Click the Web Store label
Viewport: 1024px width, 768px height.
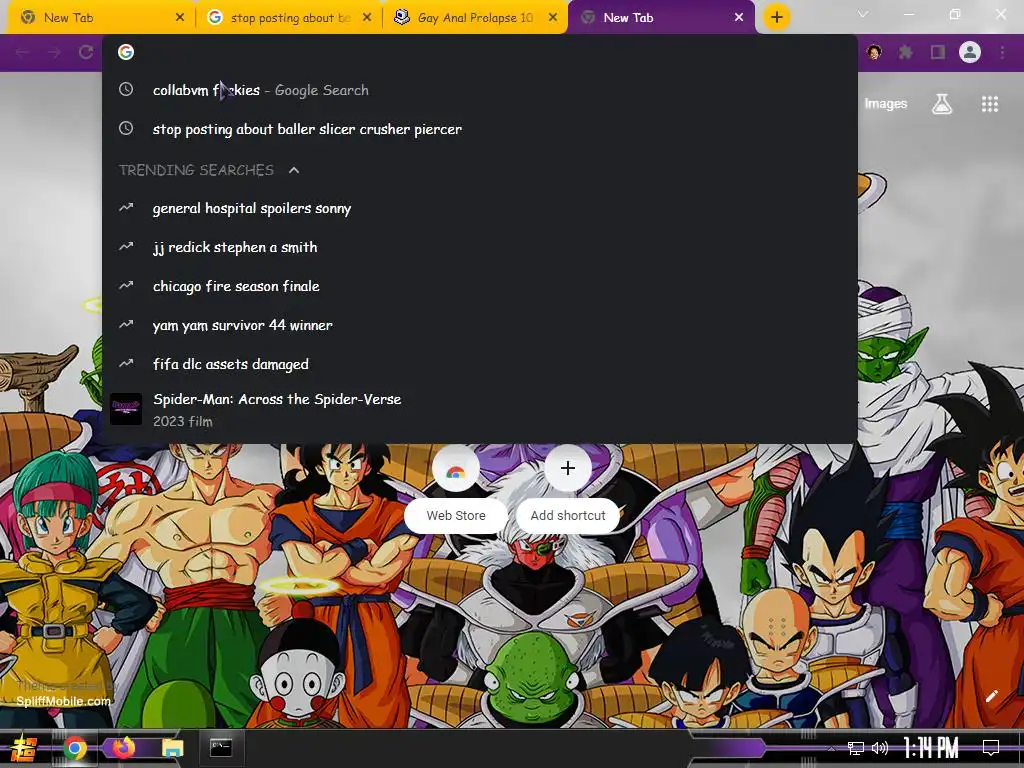[456, 516]
